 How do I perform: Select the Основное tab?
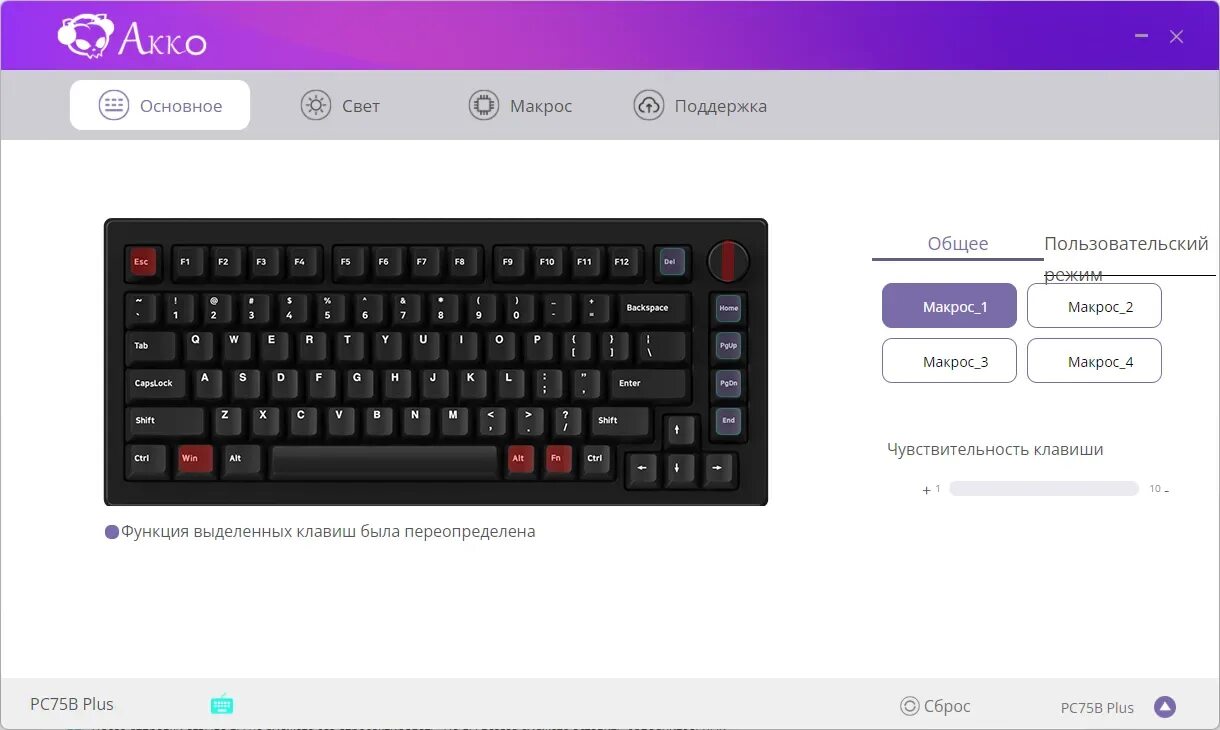(160, 105)
